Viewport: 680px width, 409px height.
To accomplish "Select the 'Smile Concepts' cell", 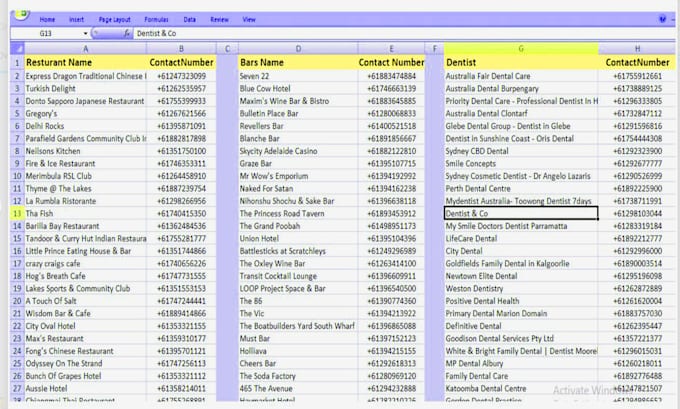I will click(x=521, y=164).
